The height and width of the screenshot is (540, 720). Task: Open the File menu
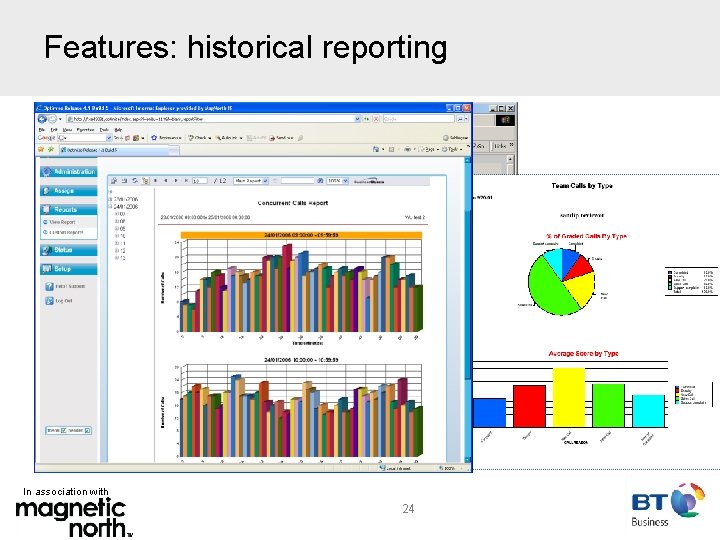(42, 130)
